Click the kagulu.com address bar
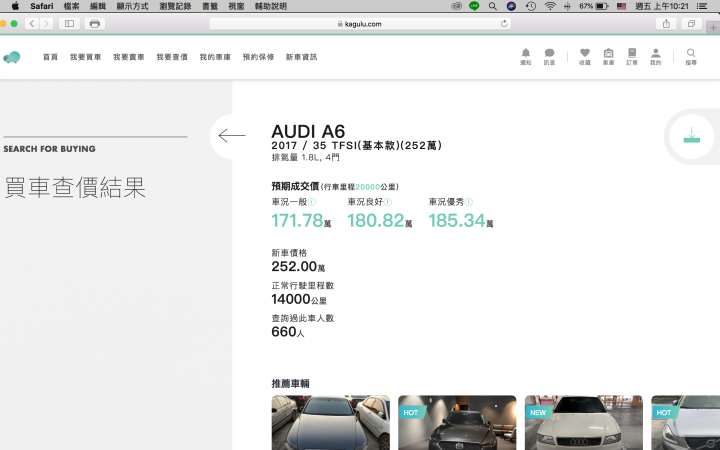Viewport: 720px width, 450px height. [360, 23]
